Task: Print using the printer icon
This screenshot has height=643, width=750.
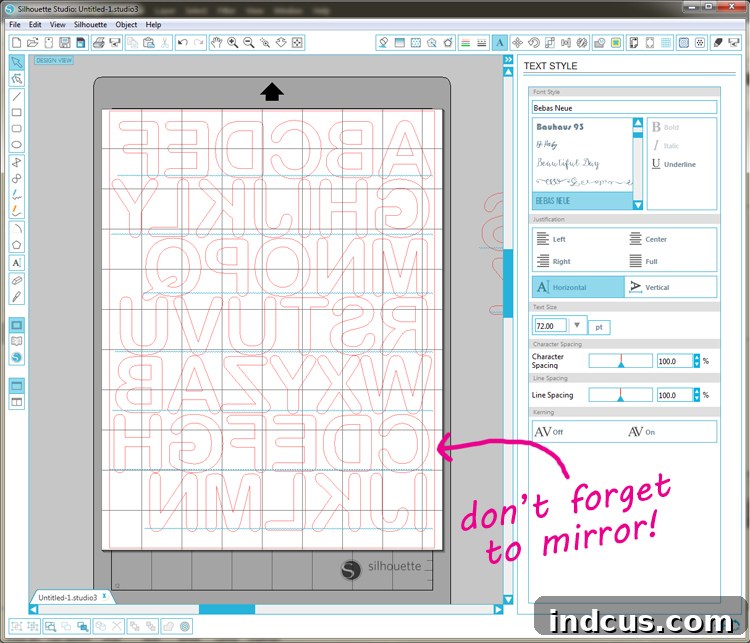Action: tap(99, 43)
